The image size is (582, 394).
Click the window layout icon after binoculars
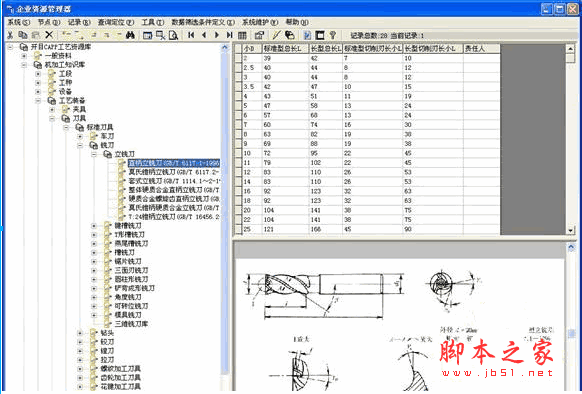(147, 35)
